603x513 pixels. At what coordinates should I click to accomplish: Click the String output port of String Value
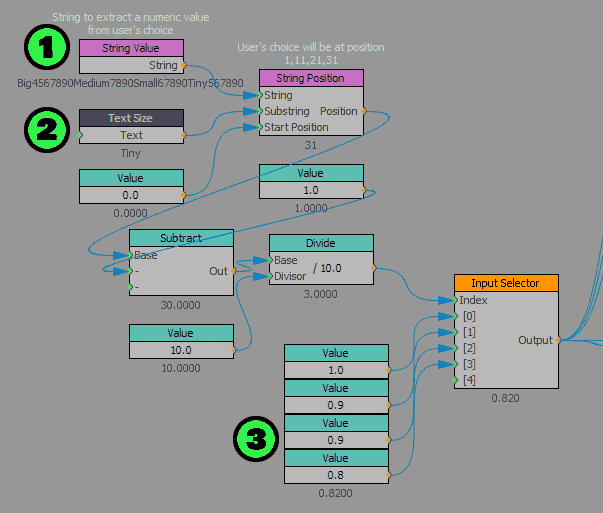coord(183,65)
